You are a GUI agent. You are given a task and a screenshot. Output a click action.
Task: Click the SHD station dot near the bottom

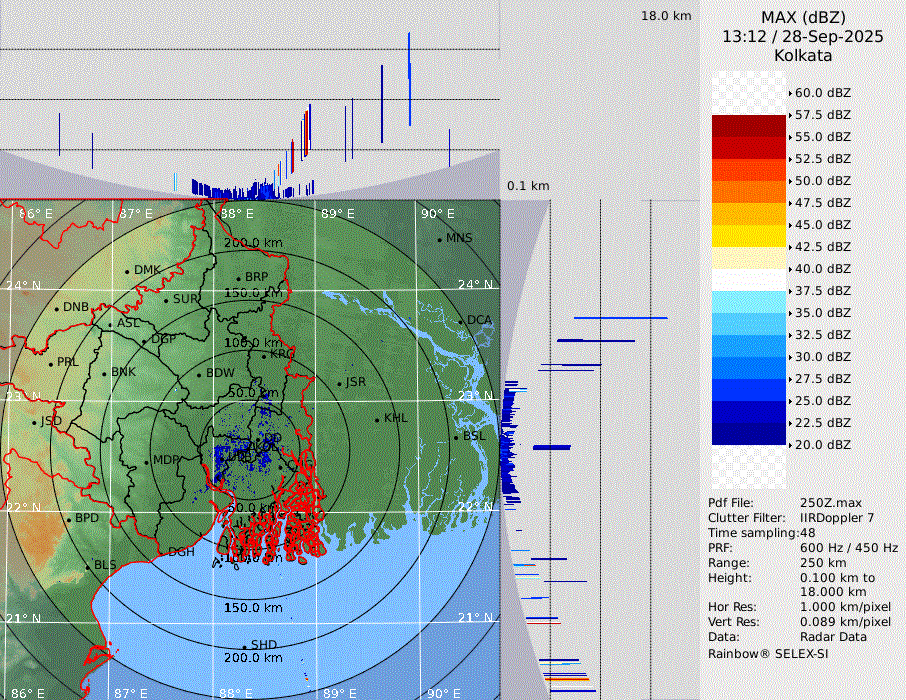(x=244, y=646)
